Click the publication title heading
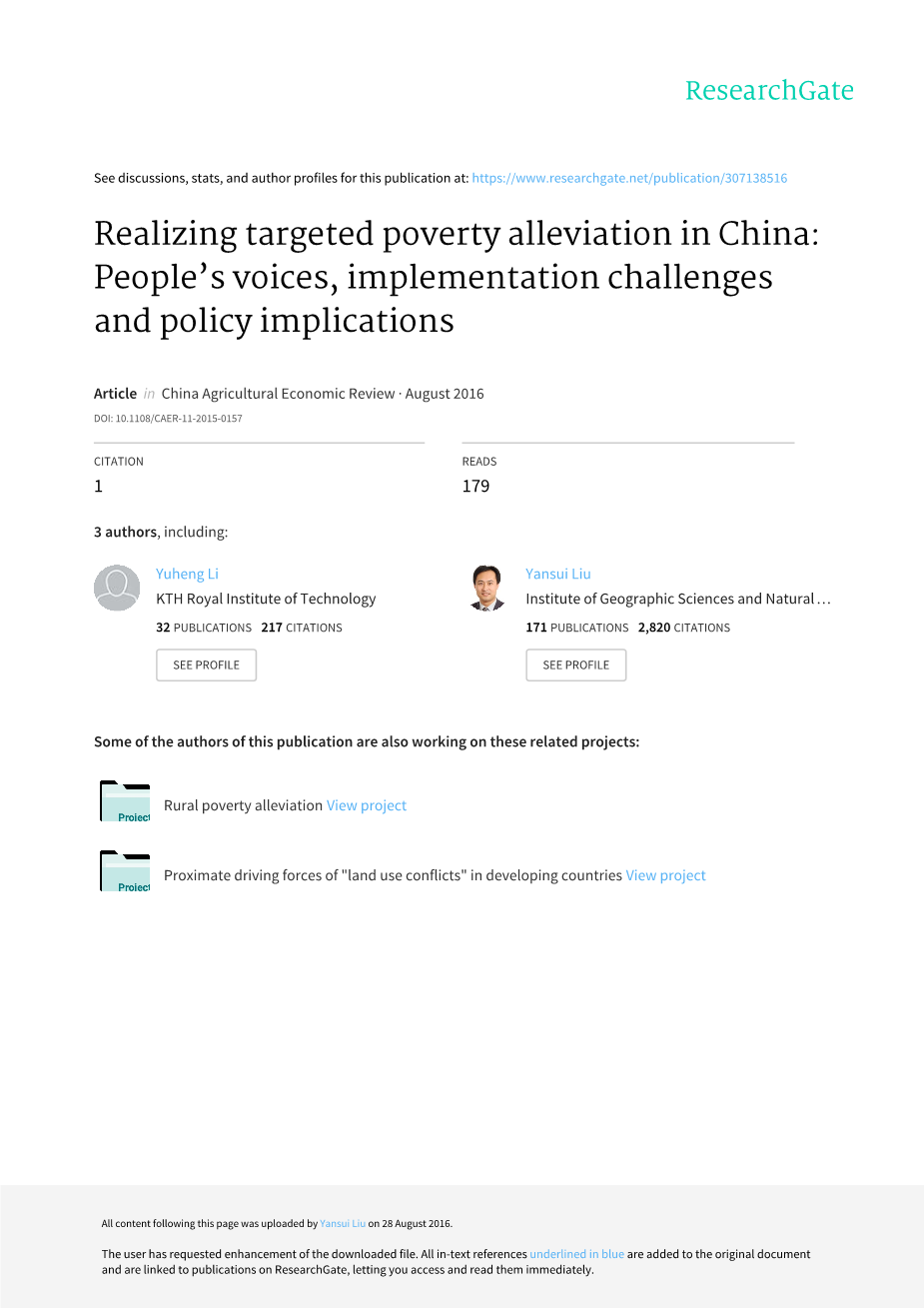 click(456, 277)
